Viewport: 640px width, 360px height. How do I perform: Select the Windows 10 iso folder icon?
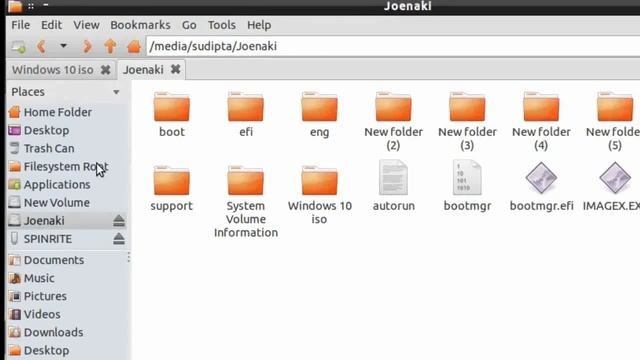[x=320, y=180]
